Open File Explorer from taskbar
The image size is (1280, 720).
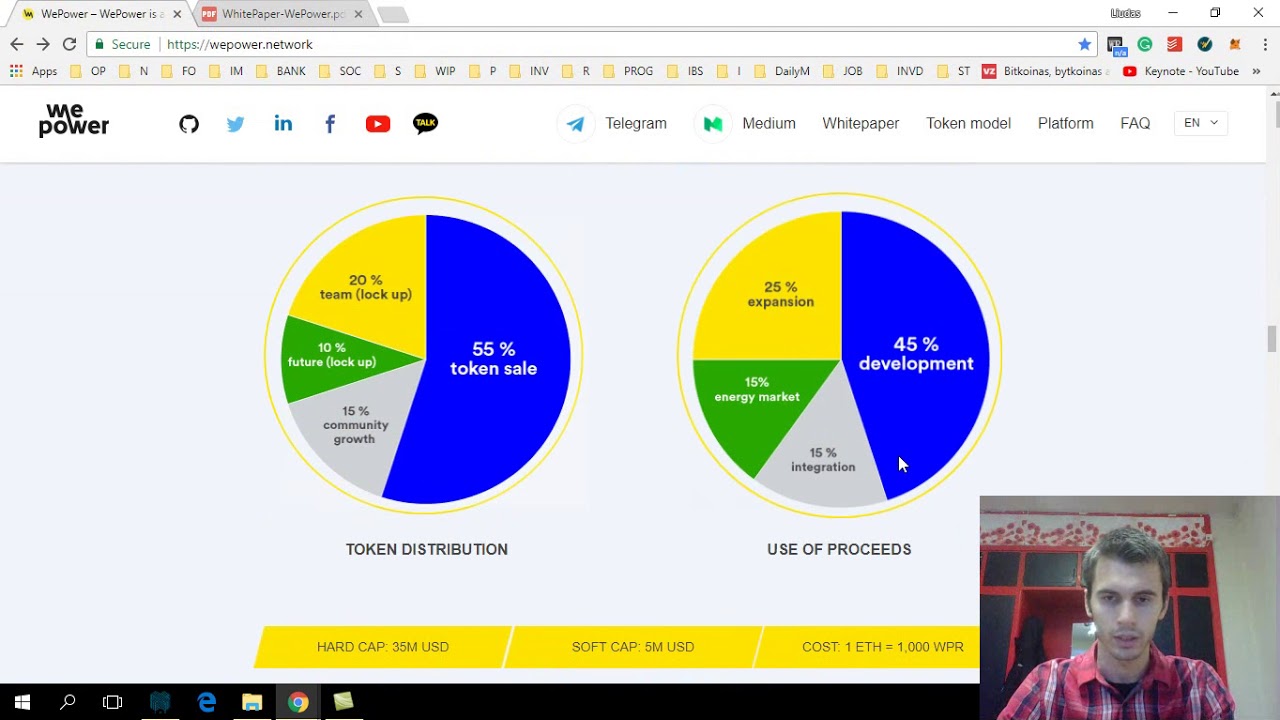coord(252,702)
